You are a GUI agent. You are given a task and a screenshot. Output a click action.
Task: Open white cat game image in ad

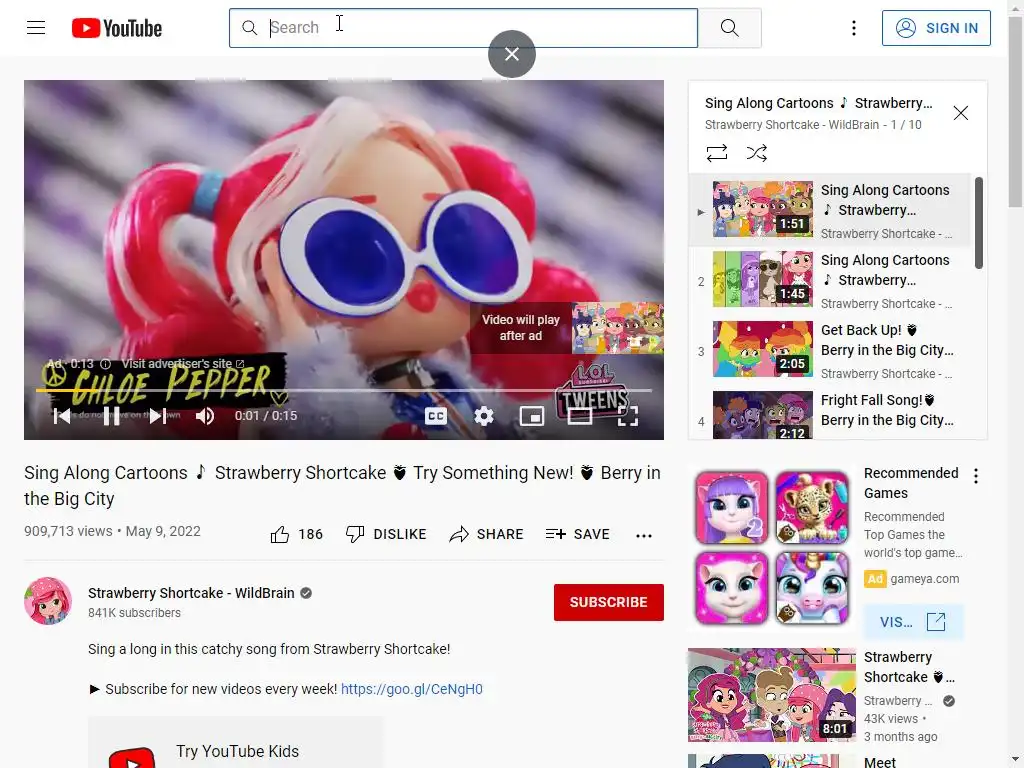click(731, 588)
